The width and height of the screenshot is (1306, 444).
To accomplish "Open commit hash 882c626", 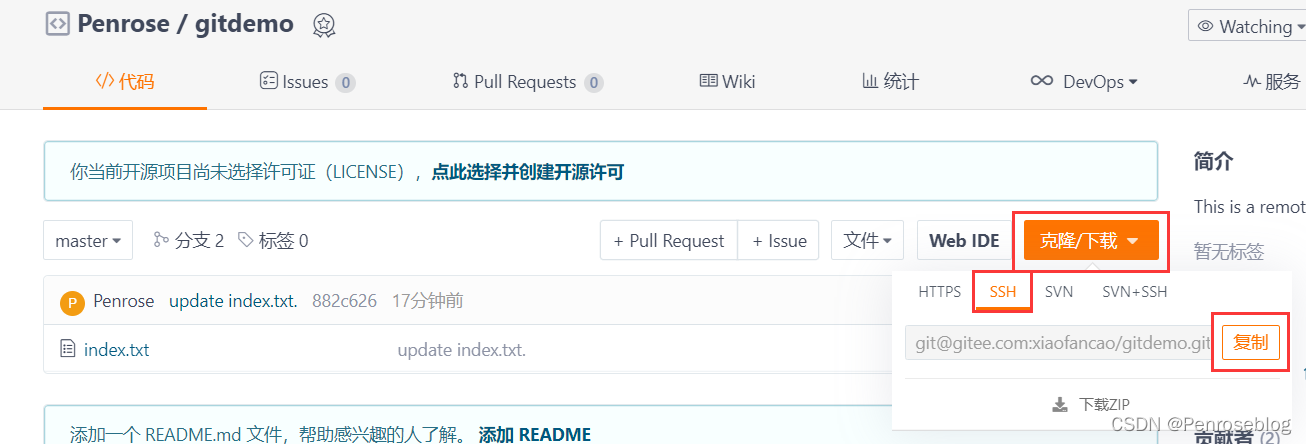I will [345, 301].
